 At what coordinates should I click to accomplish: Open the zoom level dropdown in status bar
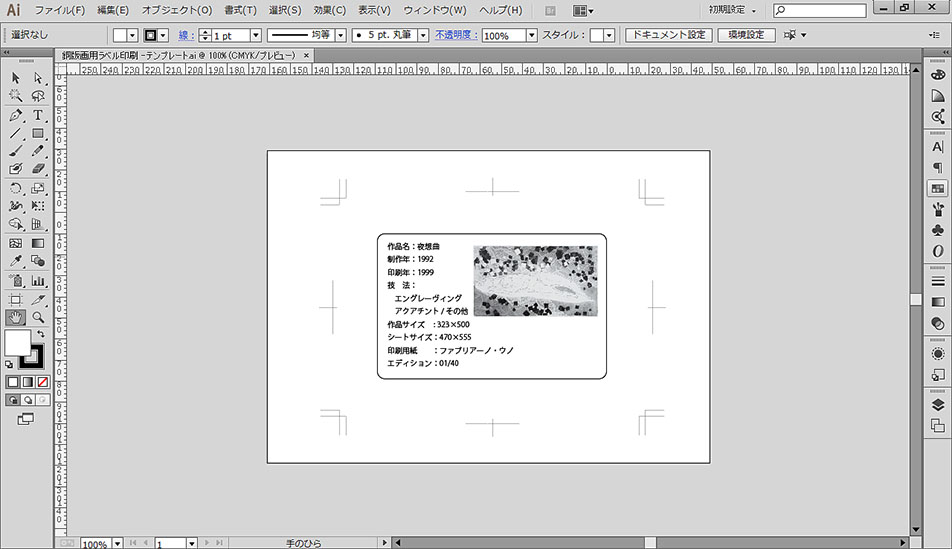[x=118, y=543]
